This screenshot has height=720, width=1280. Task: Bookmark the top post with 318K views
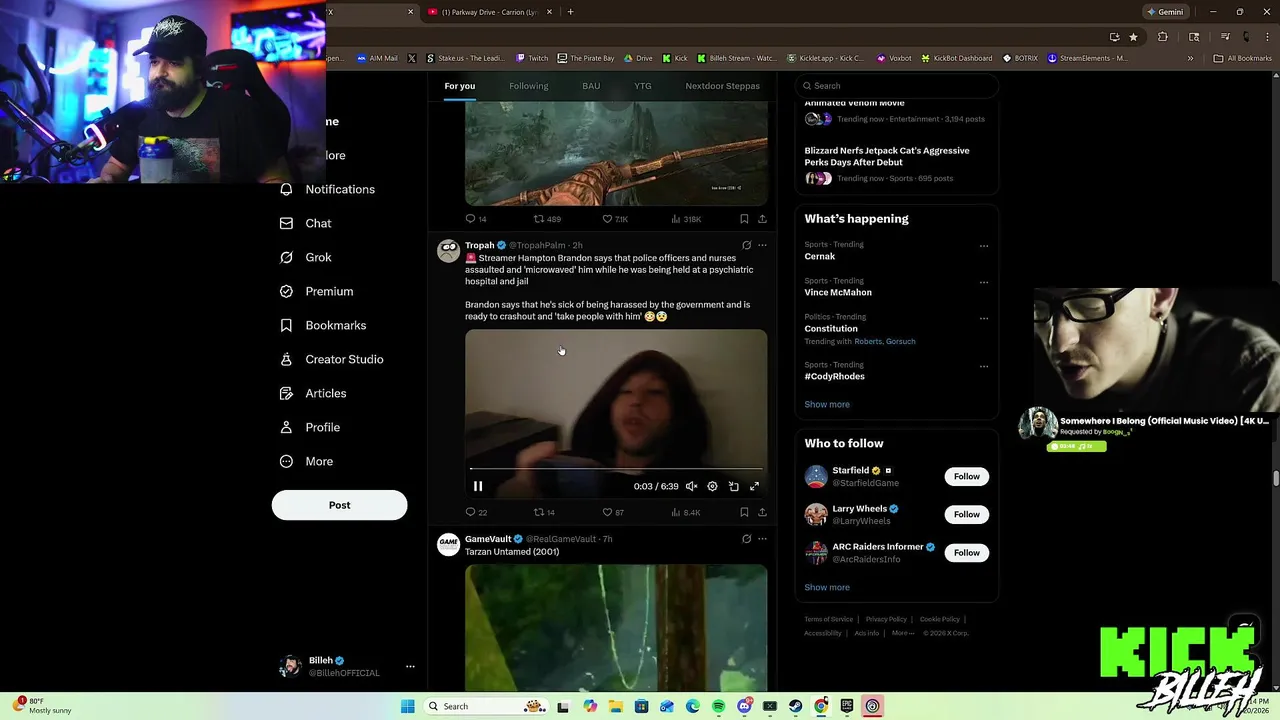point(744,219)
